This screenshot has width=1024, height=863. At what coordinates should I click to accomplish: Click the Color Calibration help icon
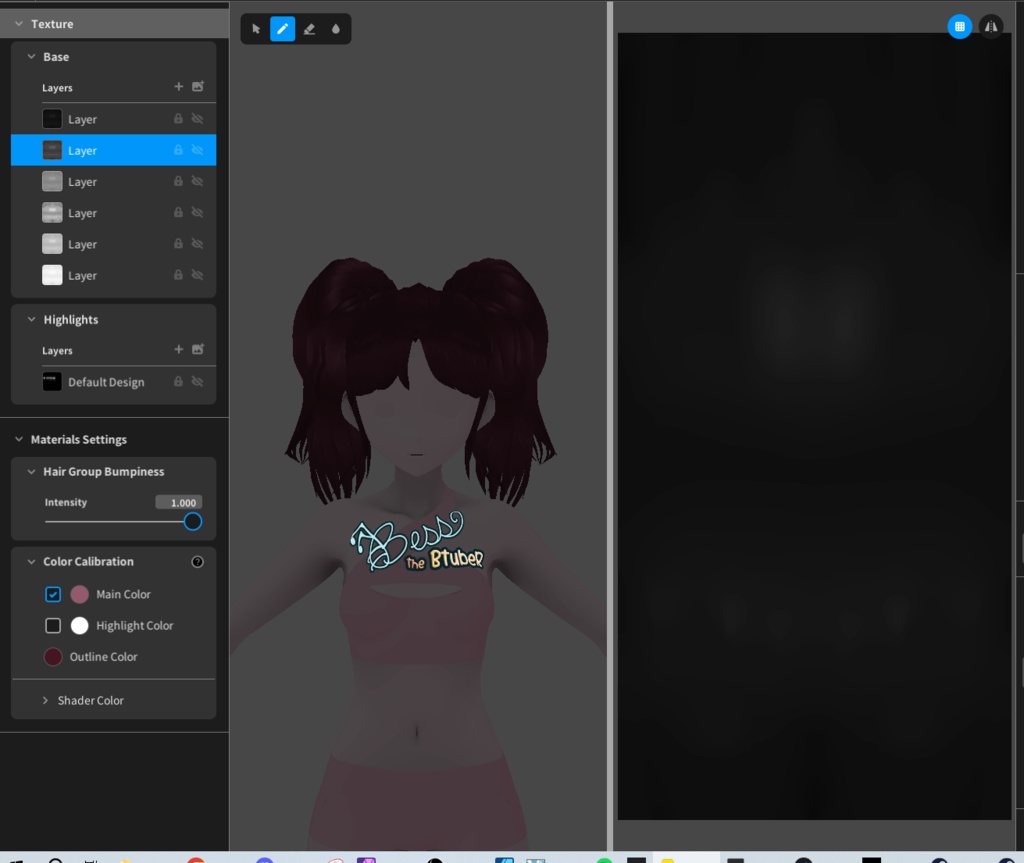[197, 561]
